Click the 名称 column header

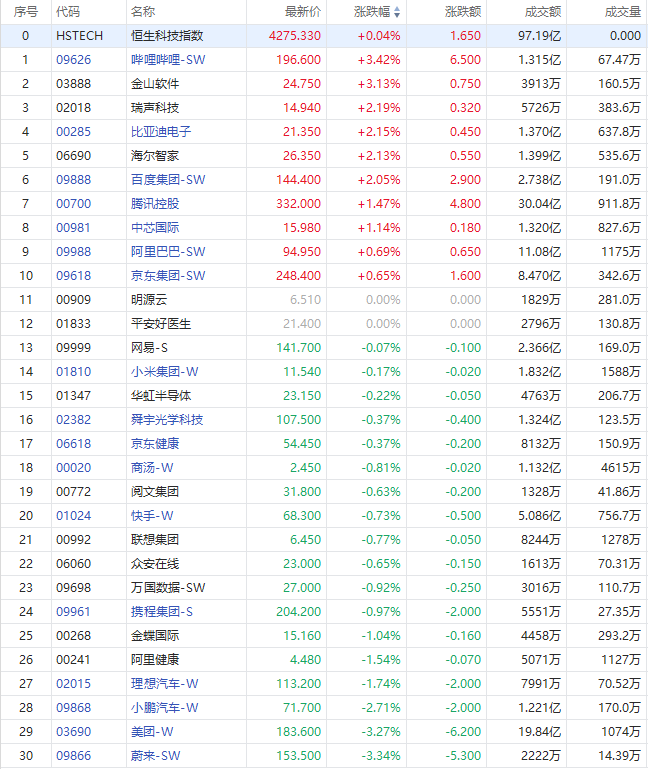(143, 12)
